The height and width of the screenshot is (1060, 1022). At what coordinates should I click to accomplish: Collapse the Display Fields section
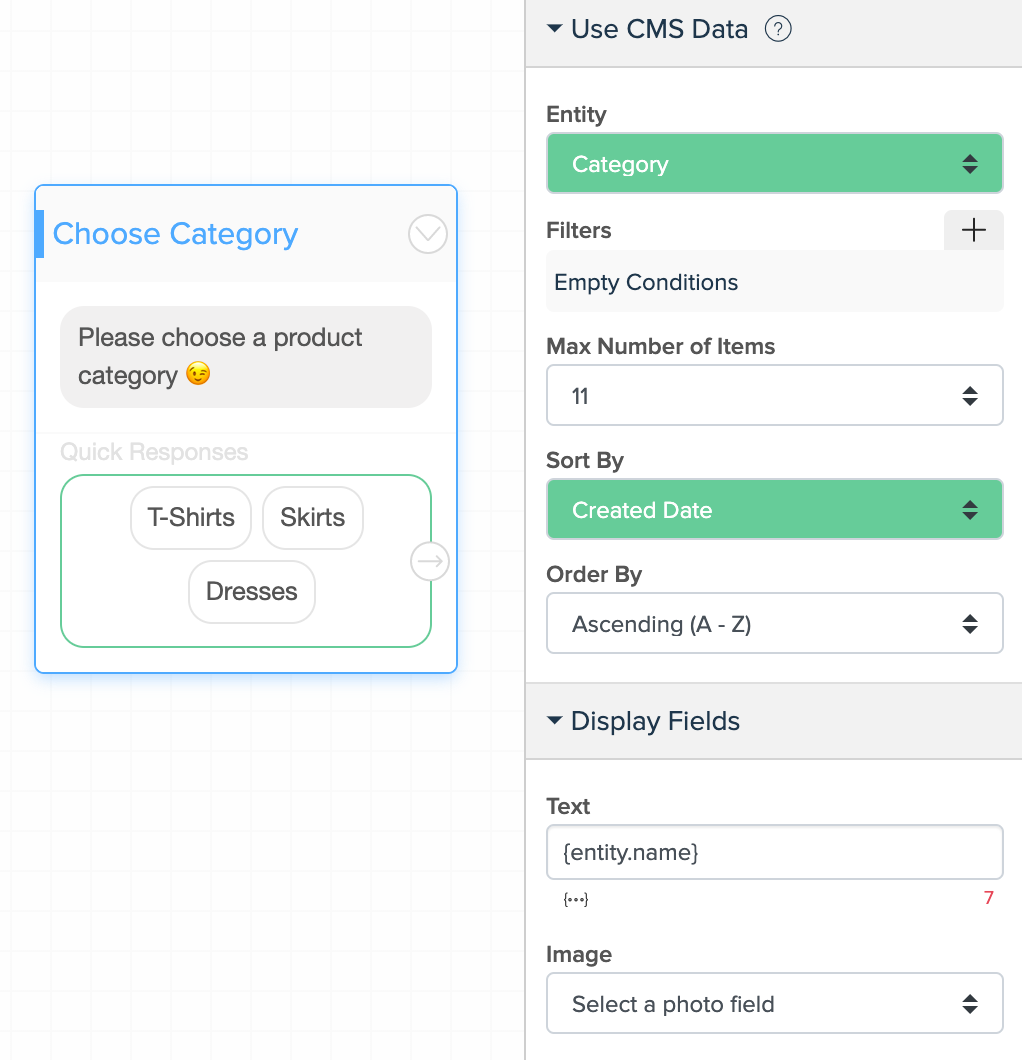554,720
